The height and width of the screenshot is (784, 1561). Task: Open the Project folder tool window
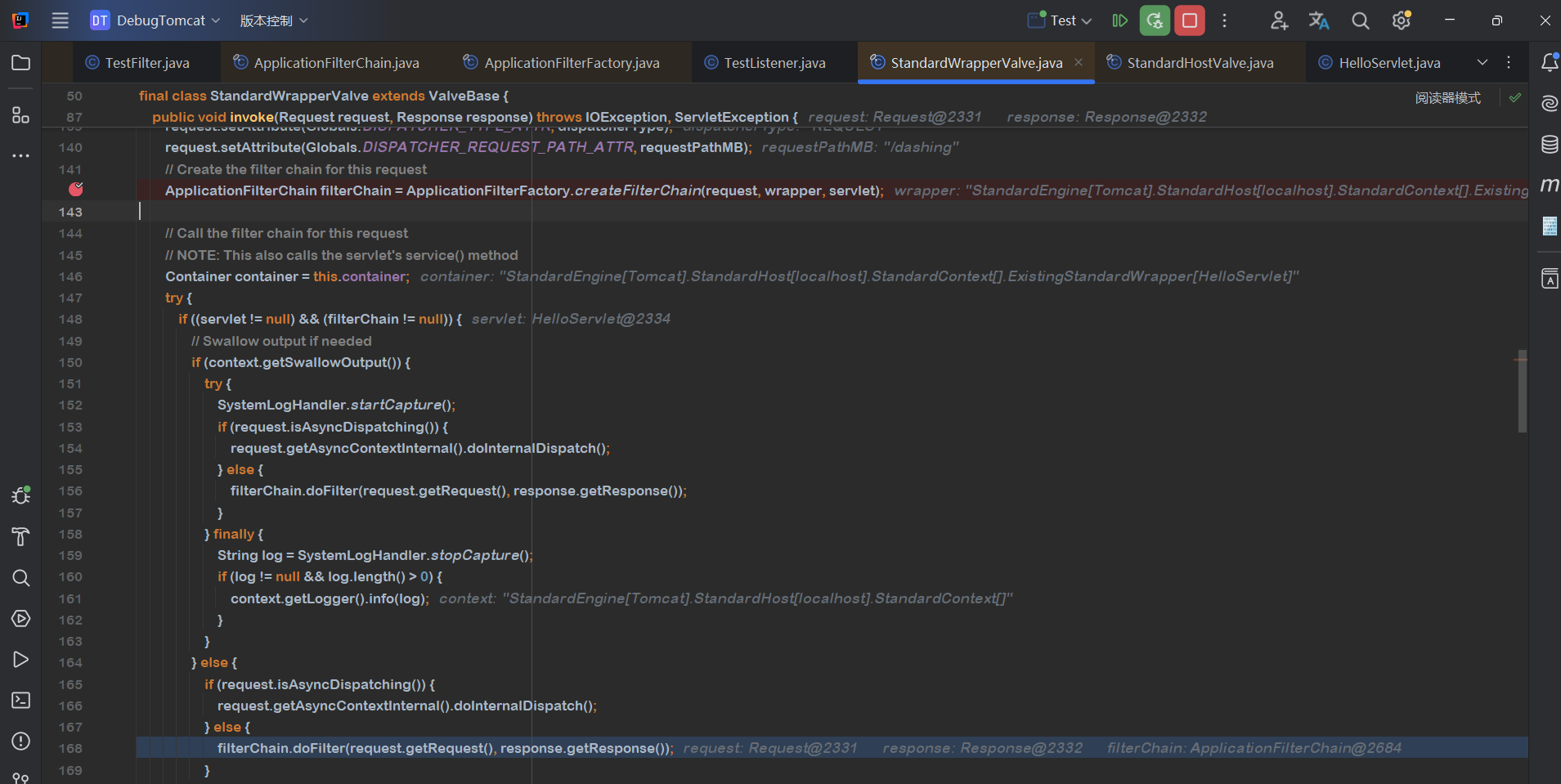pyautogui.click(x=21, y=63)
